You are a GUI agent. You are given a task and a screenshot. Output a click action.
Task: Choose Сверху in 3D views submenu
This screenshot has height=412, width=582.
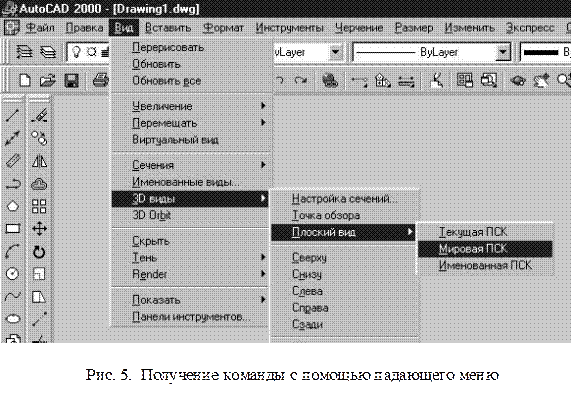coord(344,257)
